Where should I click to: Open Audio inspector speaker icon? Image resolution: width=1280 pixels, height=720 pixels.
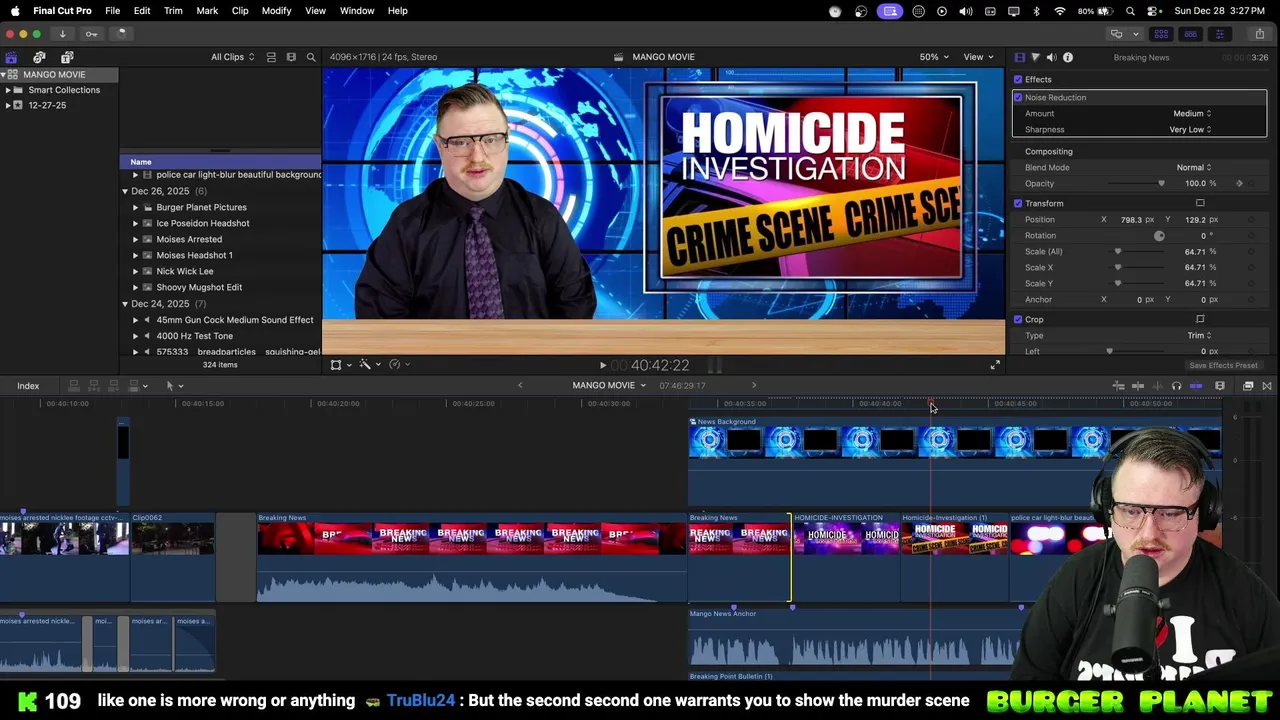(1051, 57)
